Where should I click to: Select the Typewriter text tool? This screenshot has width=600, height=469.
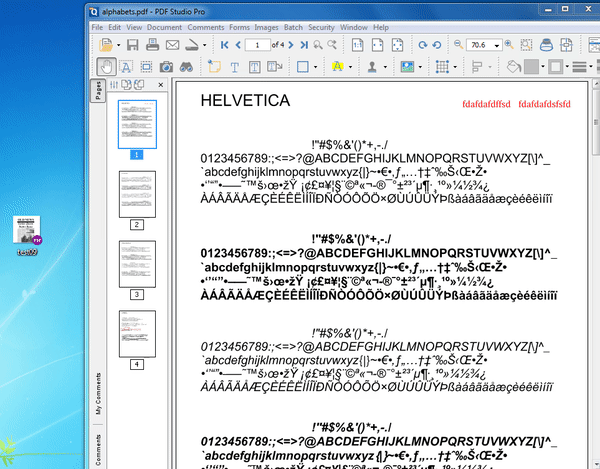(x=235, y=68)
